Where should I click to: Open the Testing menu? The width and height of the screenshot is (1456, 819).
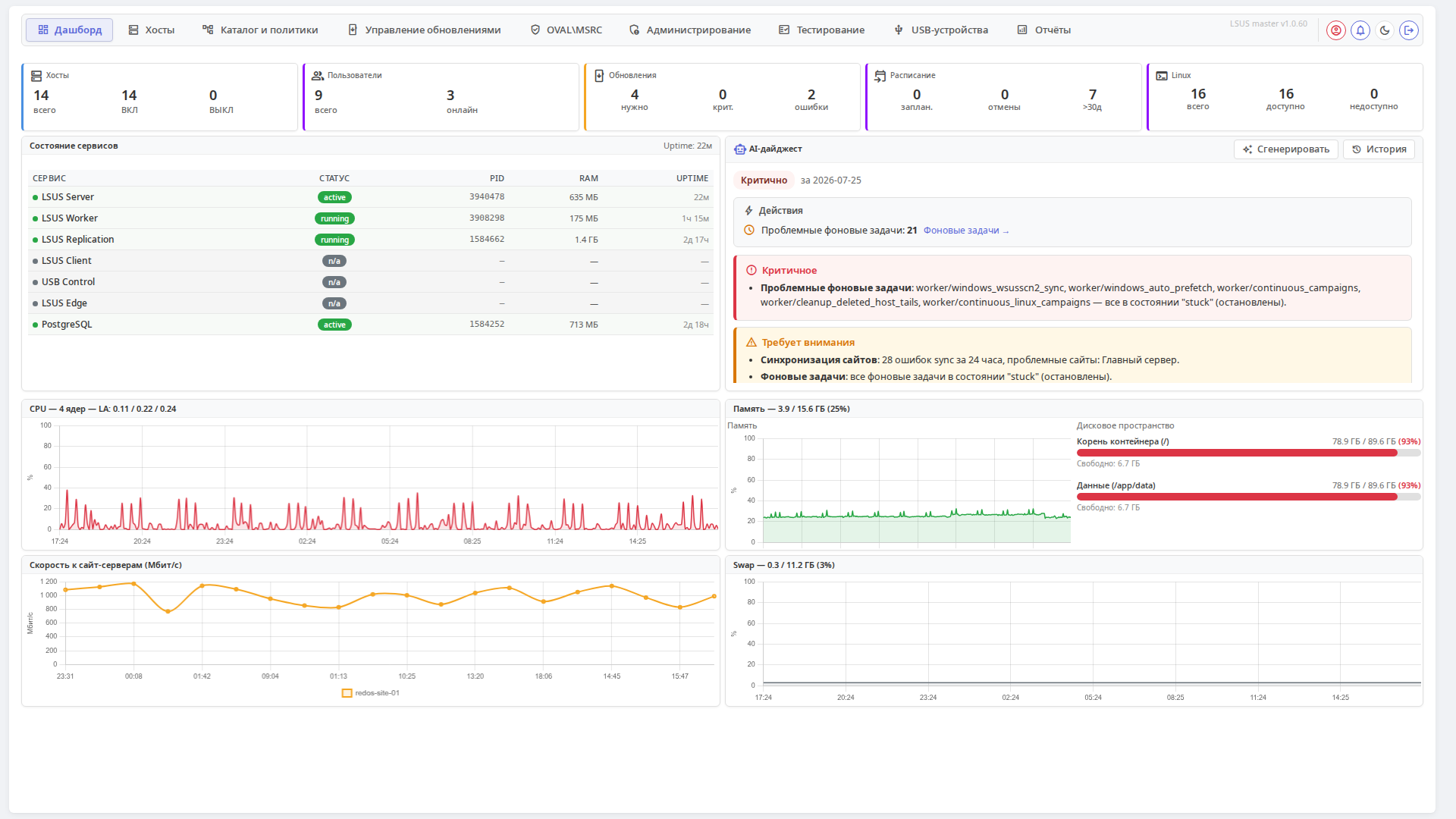click(822, 30)
